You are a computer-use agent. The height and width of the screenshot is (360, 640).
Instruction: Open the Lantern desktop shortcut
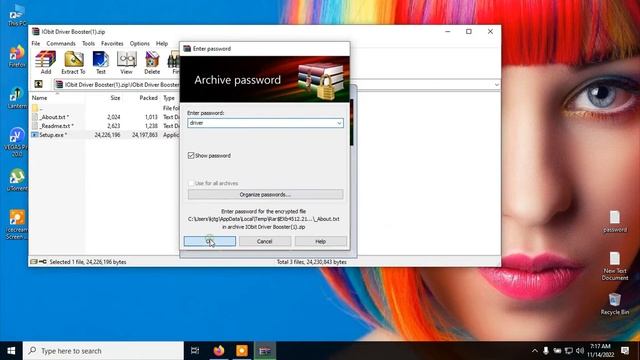coord(17,98)
